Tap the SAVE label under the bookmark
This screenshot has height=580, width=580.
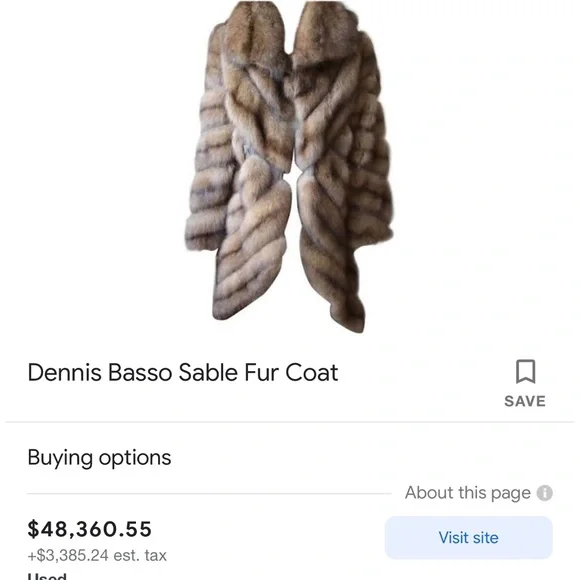click(525, 401)
